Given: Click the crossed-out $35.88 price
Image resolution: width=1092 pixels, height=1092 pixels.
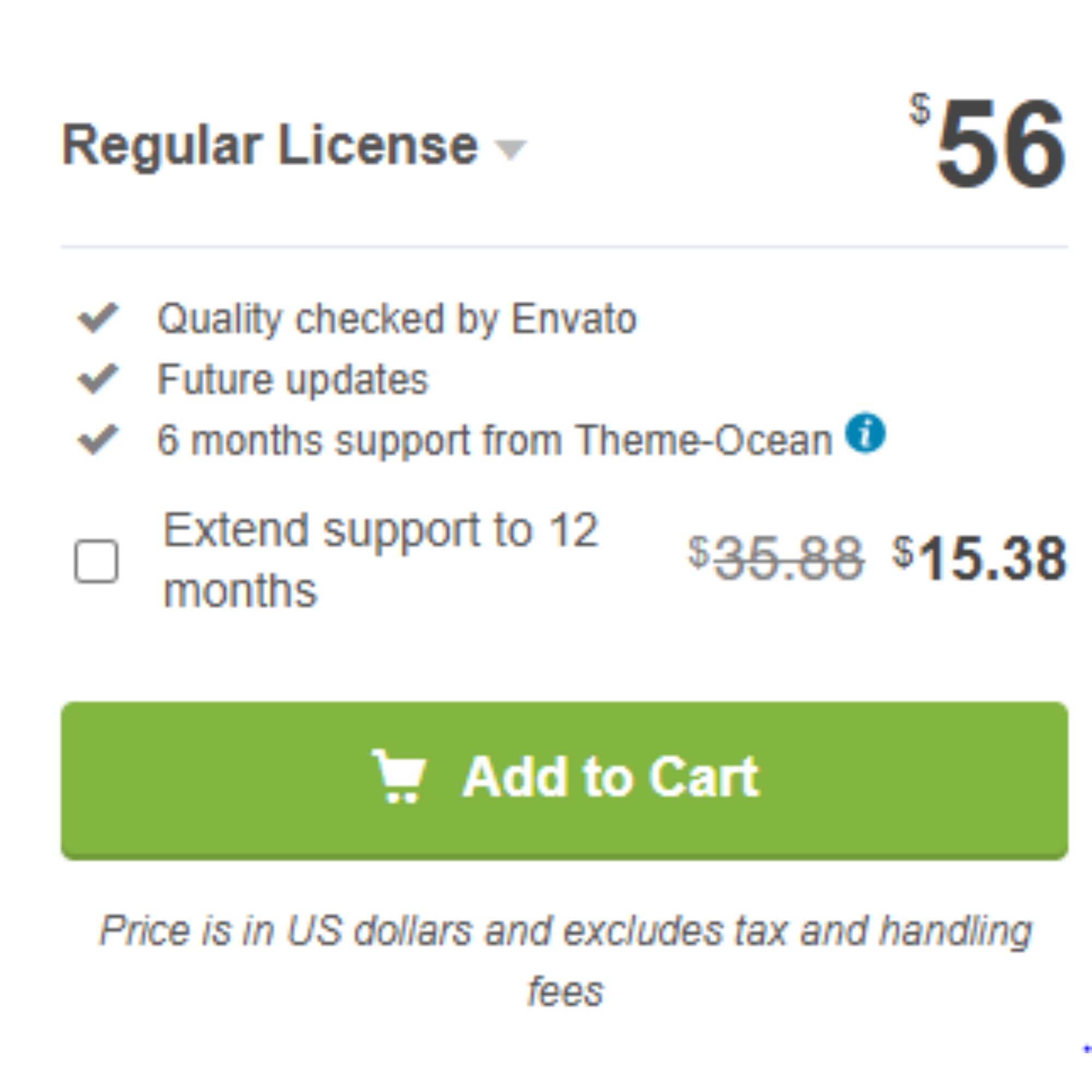Looking at the screenshot, I should point(776,559).
